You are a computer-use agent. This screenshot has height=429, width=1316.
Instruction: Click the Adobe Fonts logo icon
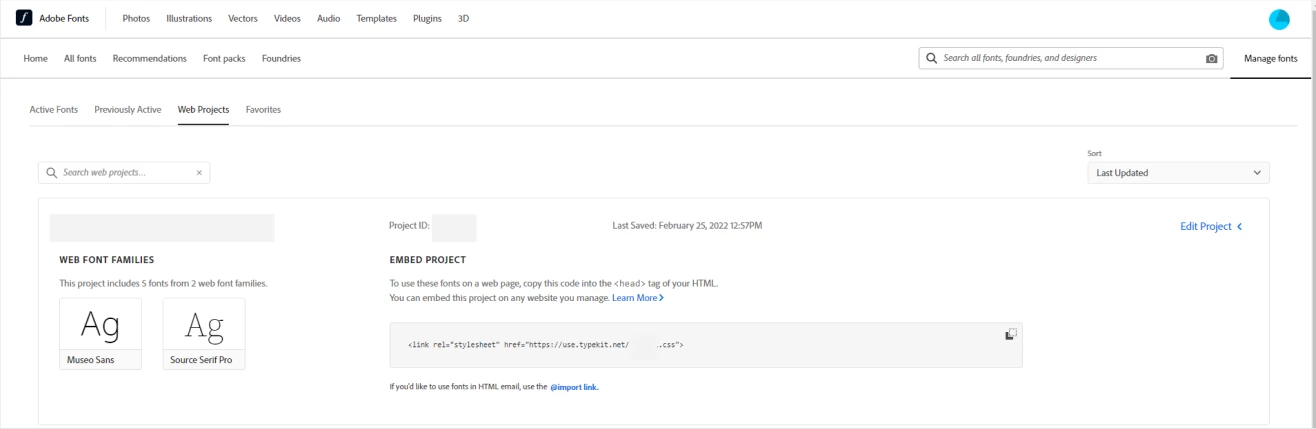pyautogui.click(x=24, y=18)
